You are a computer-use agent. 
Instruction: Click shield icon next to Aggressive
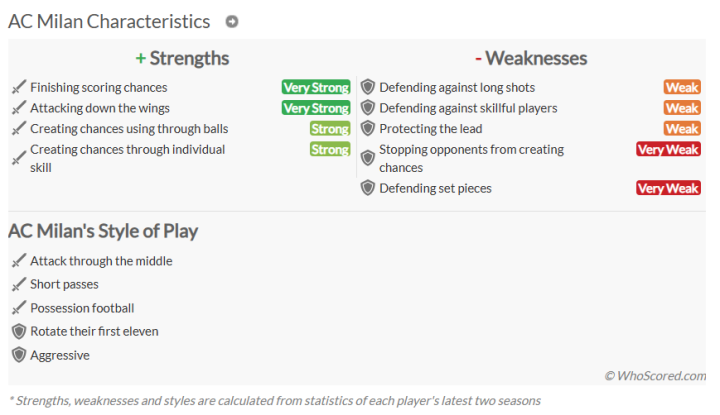[18, 355]
